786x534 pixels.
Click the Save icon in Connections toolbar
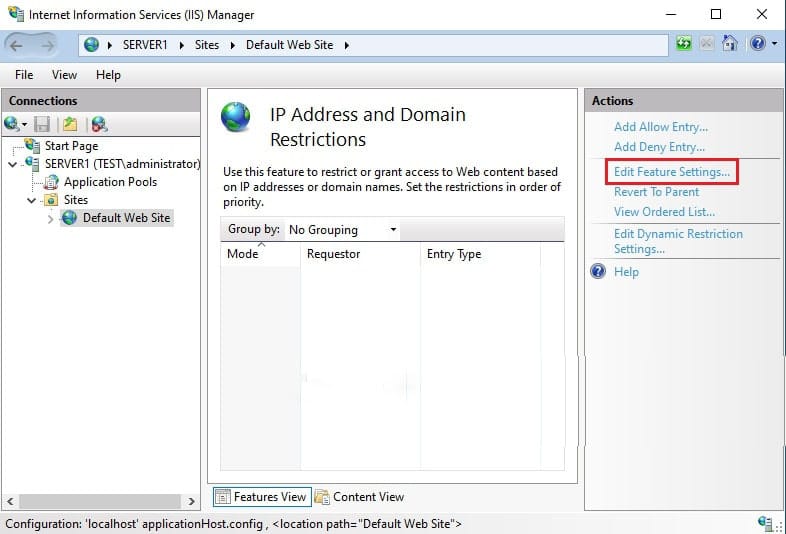tap(42, 124)
